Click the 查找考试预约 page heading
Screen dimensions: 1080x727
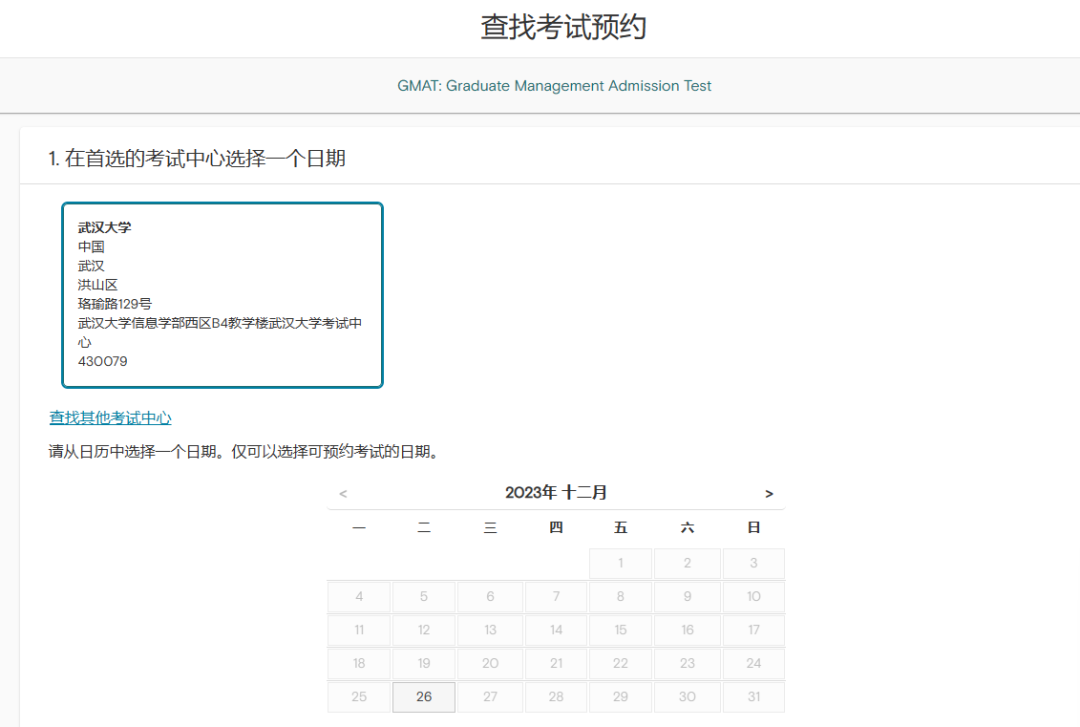point(563,28)
